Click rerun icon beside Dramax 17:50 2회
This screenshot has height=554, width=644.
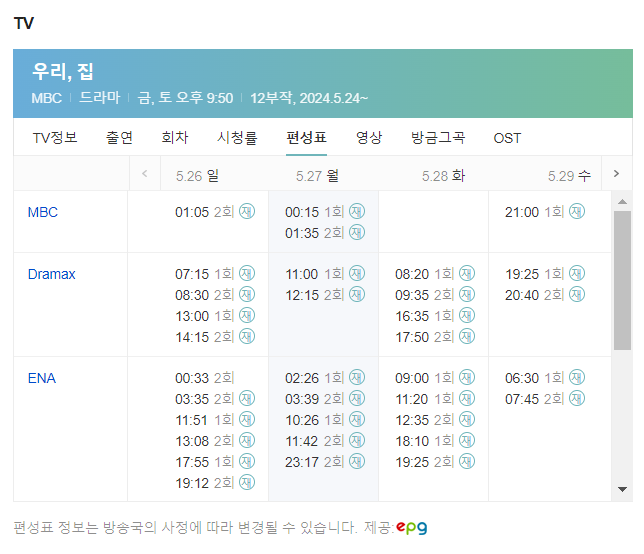(467, 336)
